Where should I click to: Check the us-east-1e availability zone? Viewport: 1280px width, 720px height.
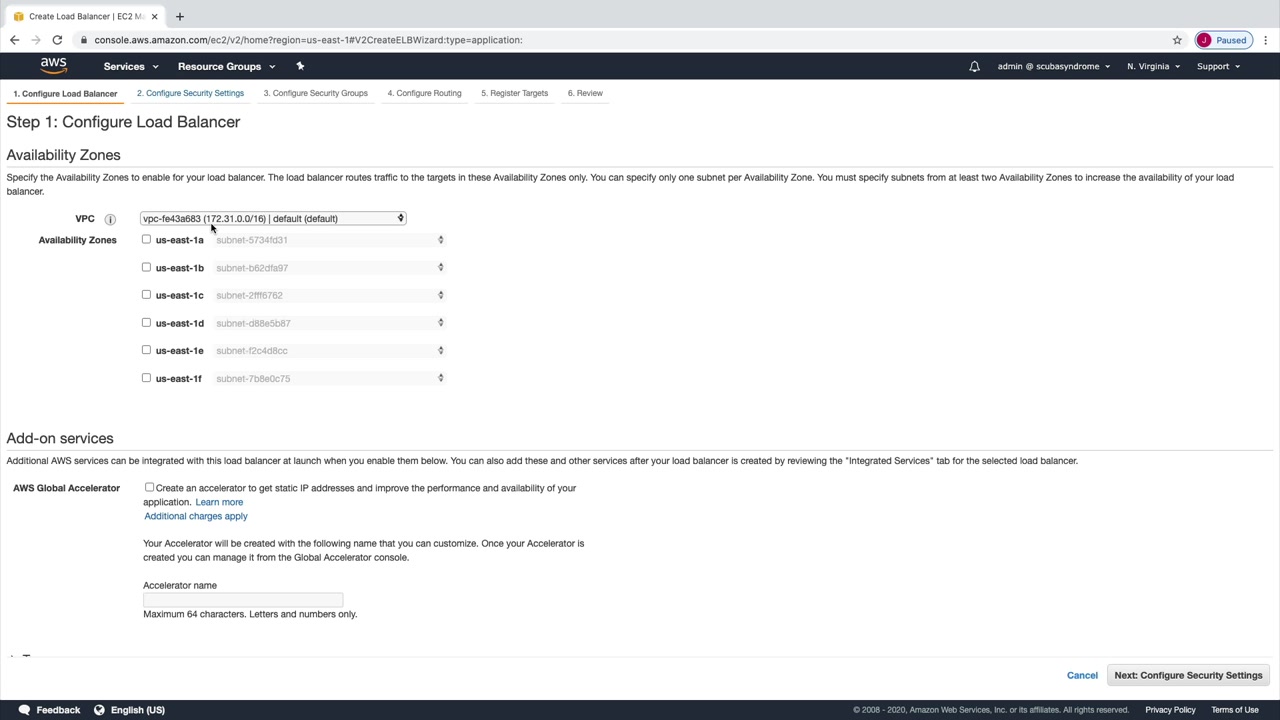[146, 350]
